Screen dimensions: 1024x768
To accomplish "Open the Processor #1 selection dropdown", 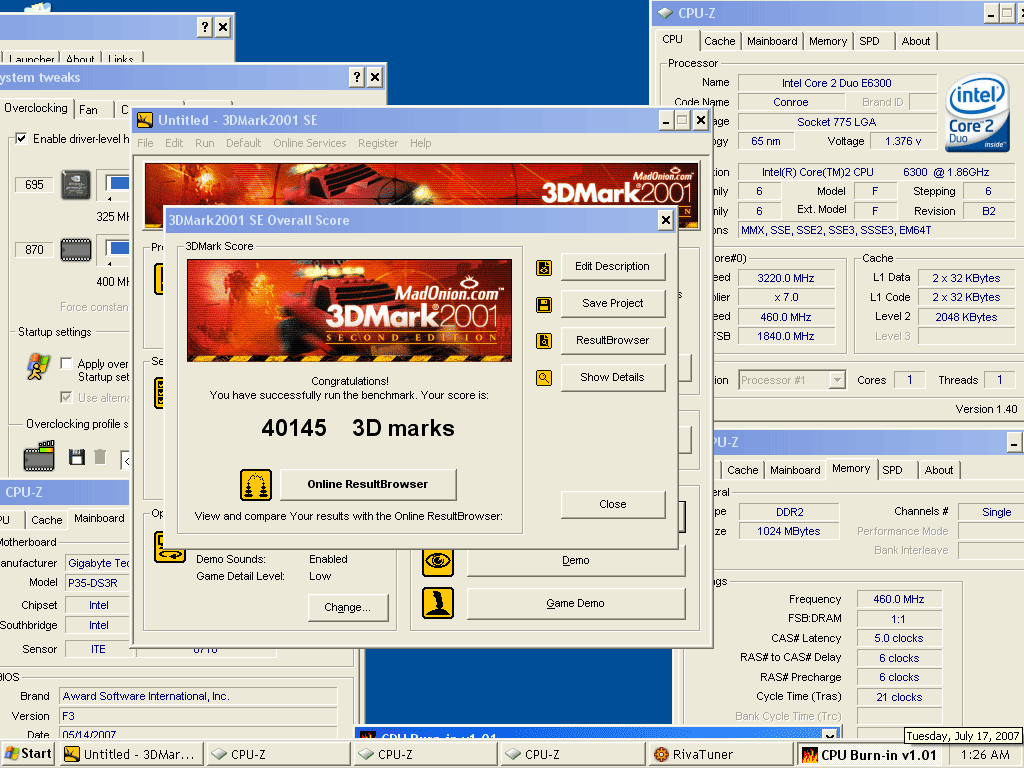I will coord(837,380).
